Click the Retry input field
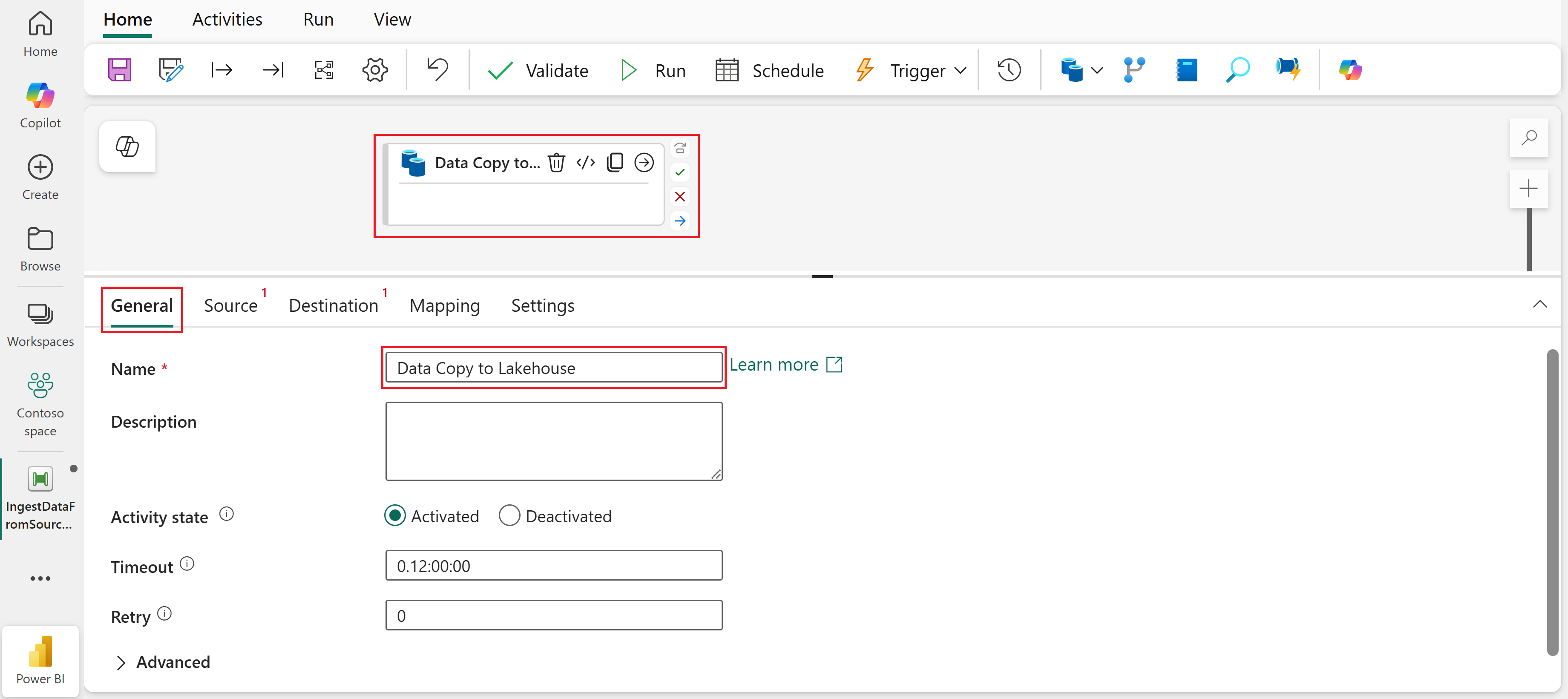1568x699 pixels. pos(553,616)
